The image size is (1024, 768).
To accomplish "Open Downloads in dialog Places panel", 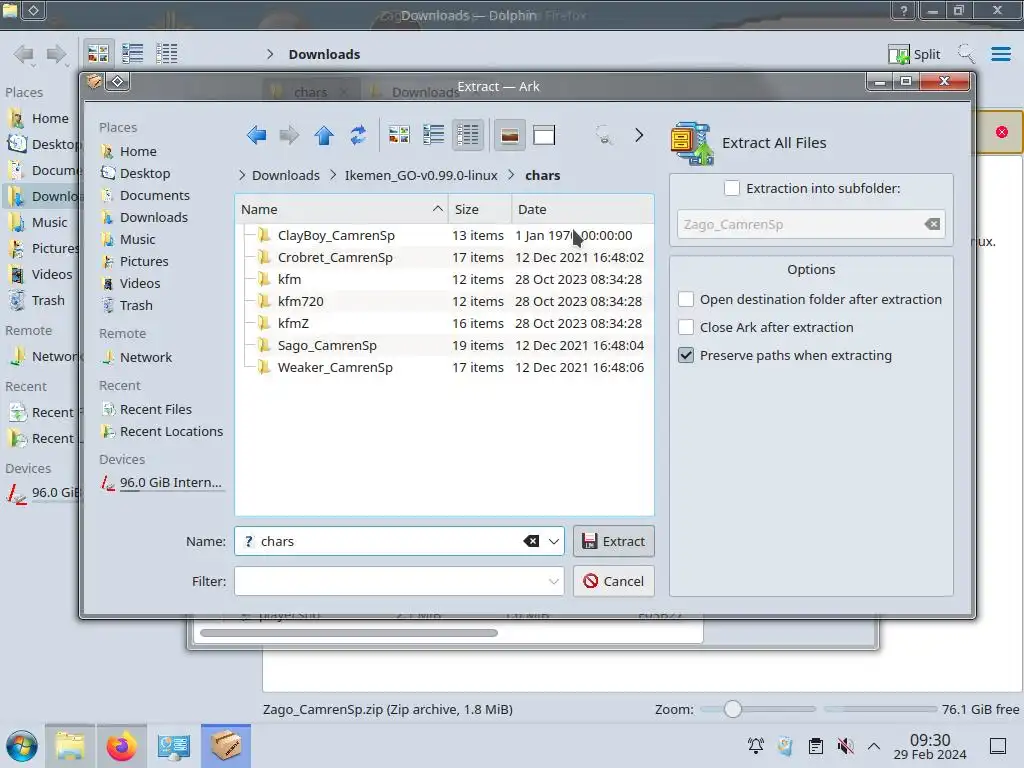I will [153, 217].
